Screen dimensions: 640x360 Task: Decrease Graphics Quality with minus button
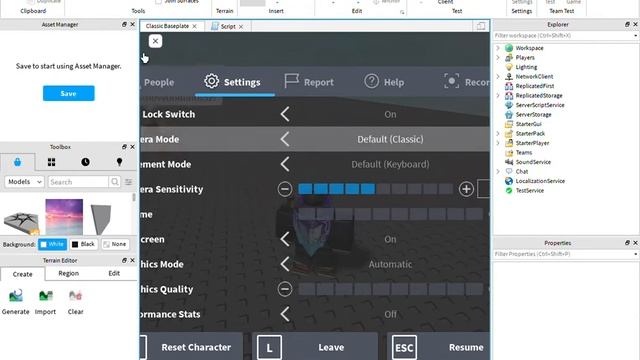pos(285,289)
